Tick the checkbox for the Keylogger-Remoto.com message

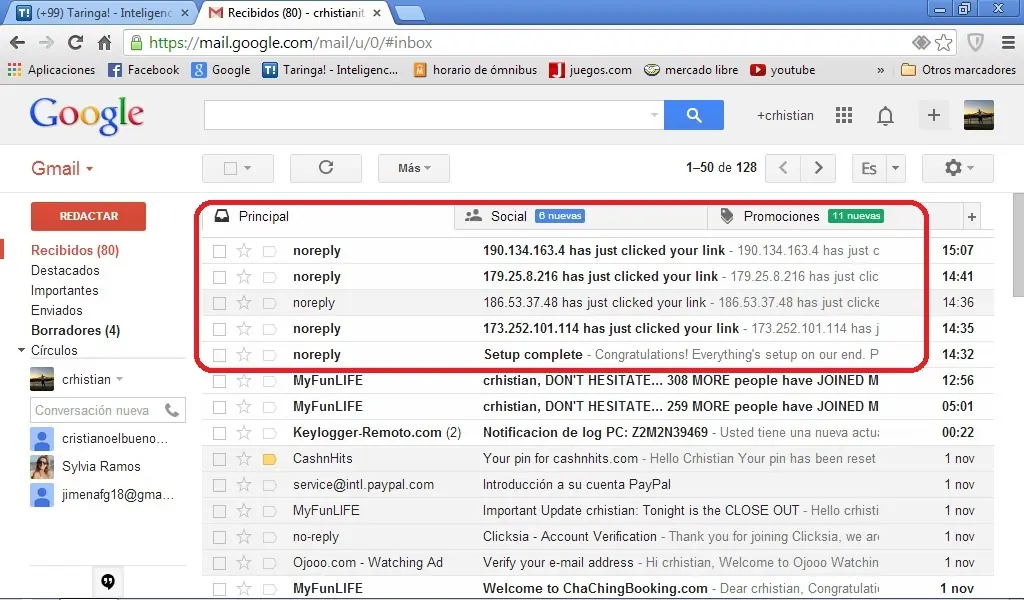pyautogui.click(x=219, y=433)
